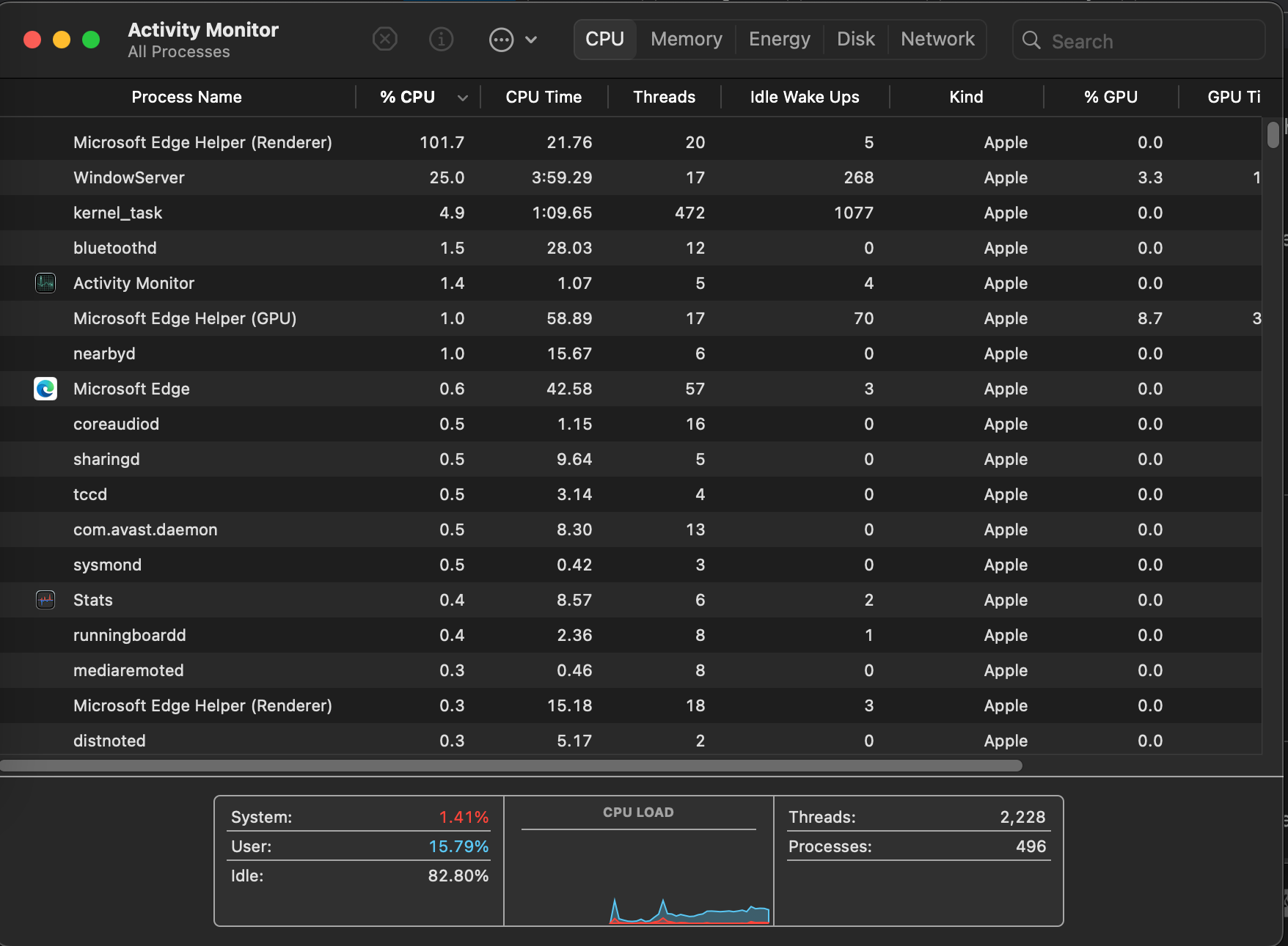Select the WindowServer process row
1288x946 pixels.
click(631, 177)
